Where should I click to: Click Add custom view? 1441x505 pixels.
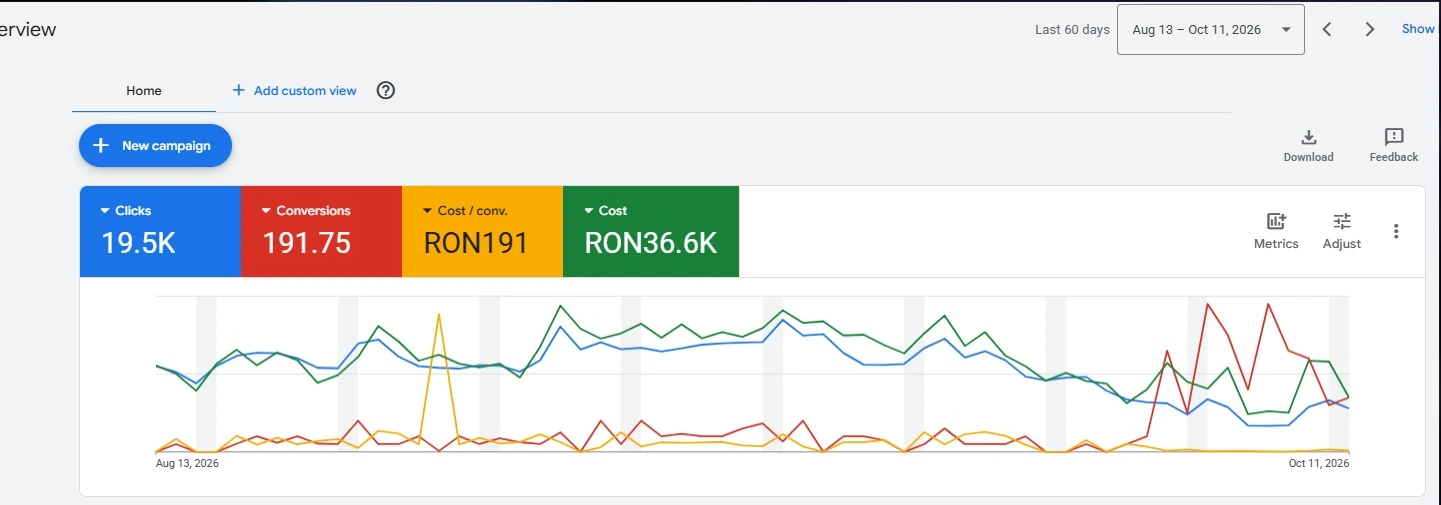click(294, 91)
